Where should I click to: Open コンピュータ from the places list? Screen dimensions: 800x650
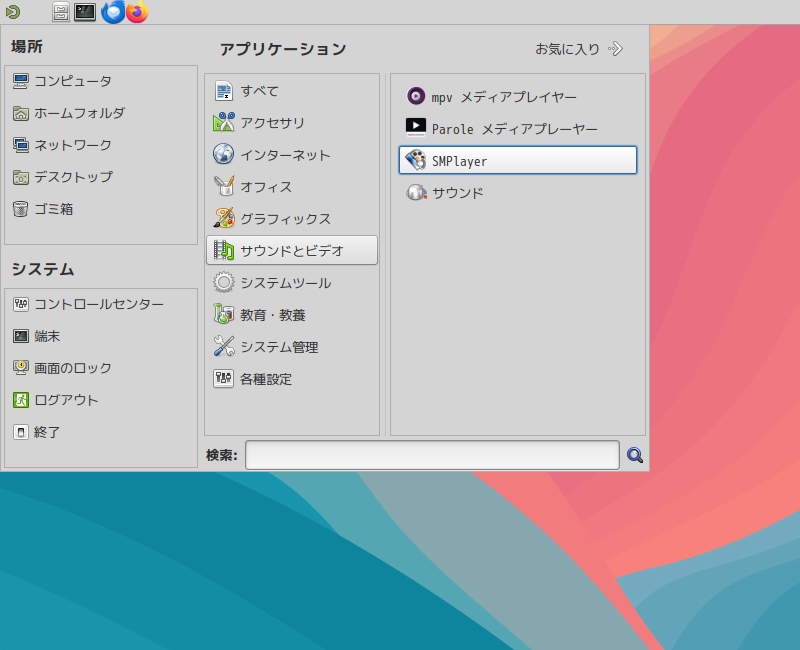point(73,81)
